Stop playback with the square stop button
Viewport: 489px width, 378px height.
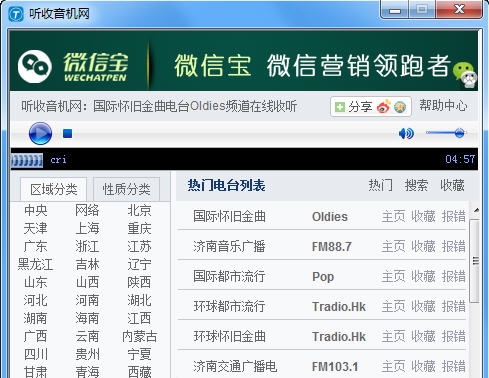68,133
